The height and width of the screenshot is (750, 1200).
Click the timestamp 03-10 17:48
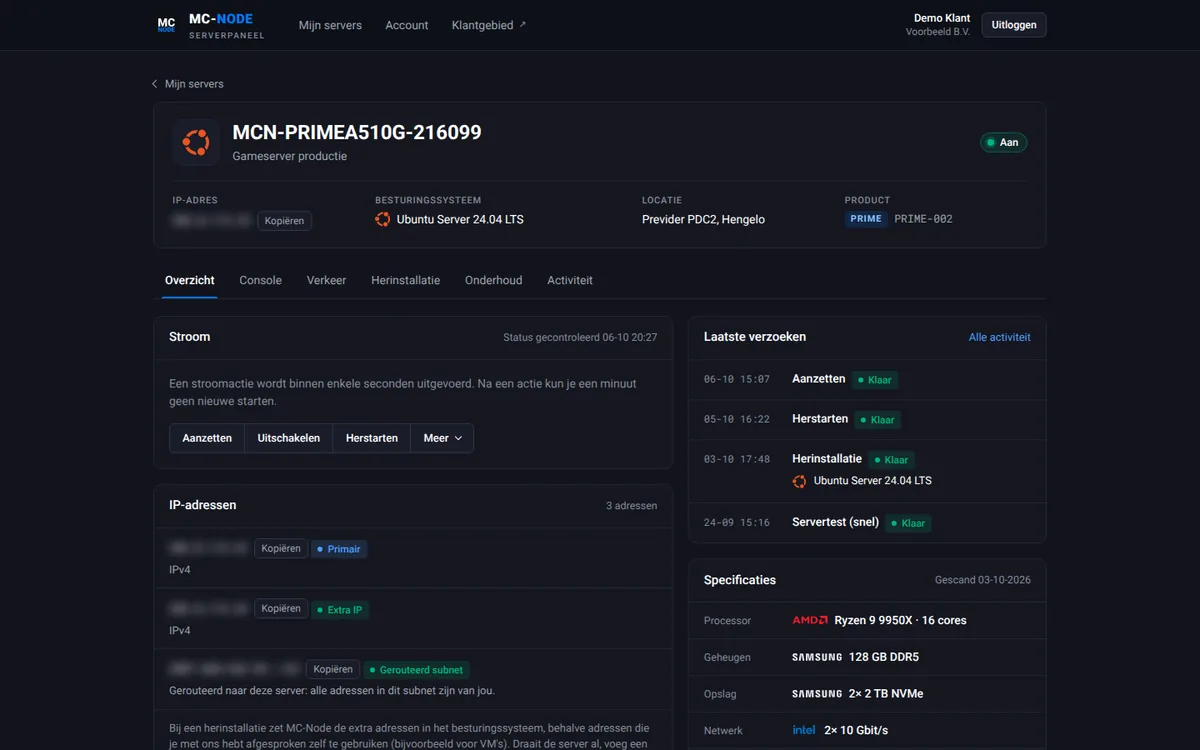pyautogui.click(x=737, y=460)
